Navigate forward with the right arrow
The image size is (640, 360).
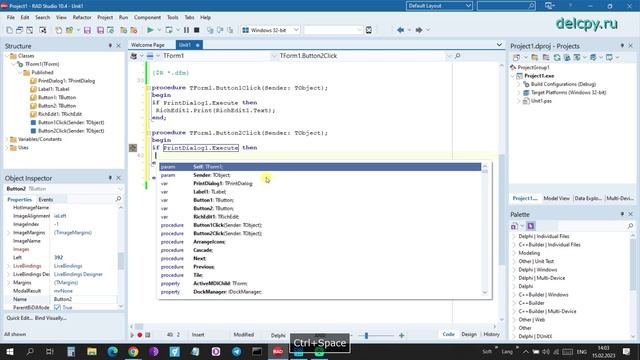pos(419,30)
